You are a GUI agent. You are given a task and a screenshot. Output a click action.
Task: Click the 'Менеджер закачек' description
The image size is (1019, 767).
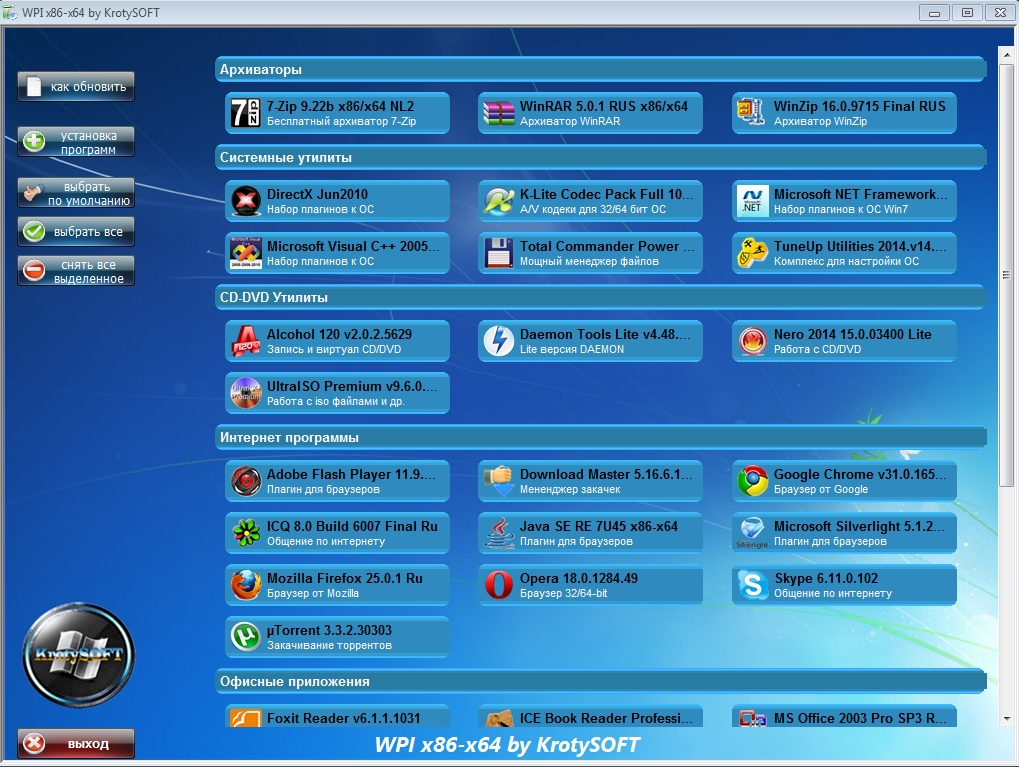(570, 489)
